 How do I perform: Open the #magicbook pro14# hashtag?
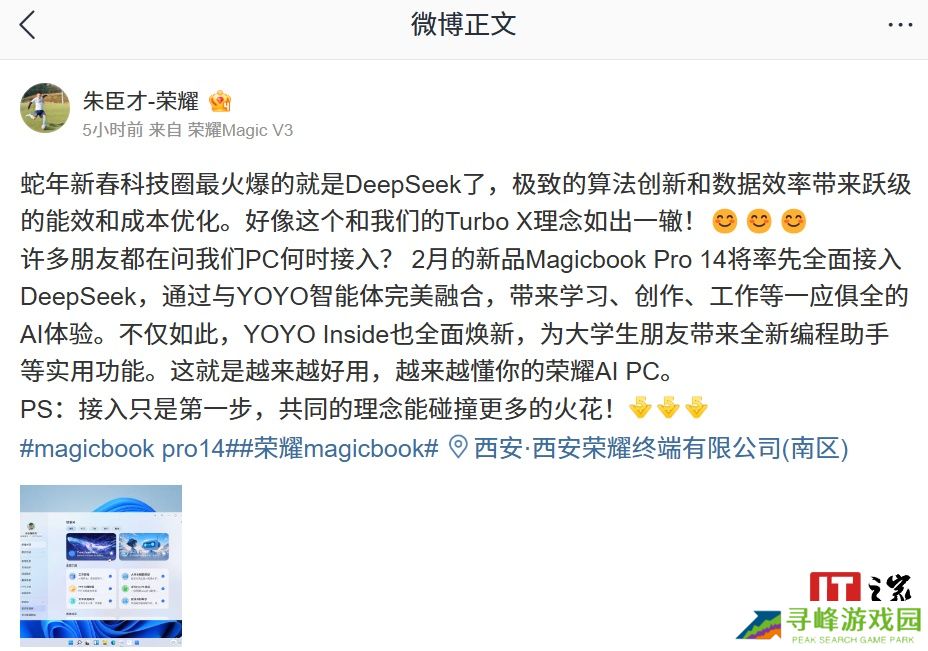pos(123,448)
